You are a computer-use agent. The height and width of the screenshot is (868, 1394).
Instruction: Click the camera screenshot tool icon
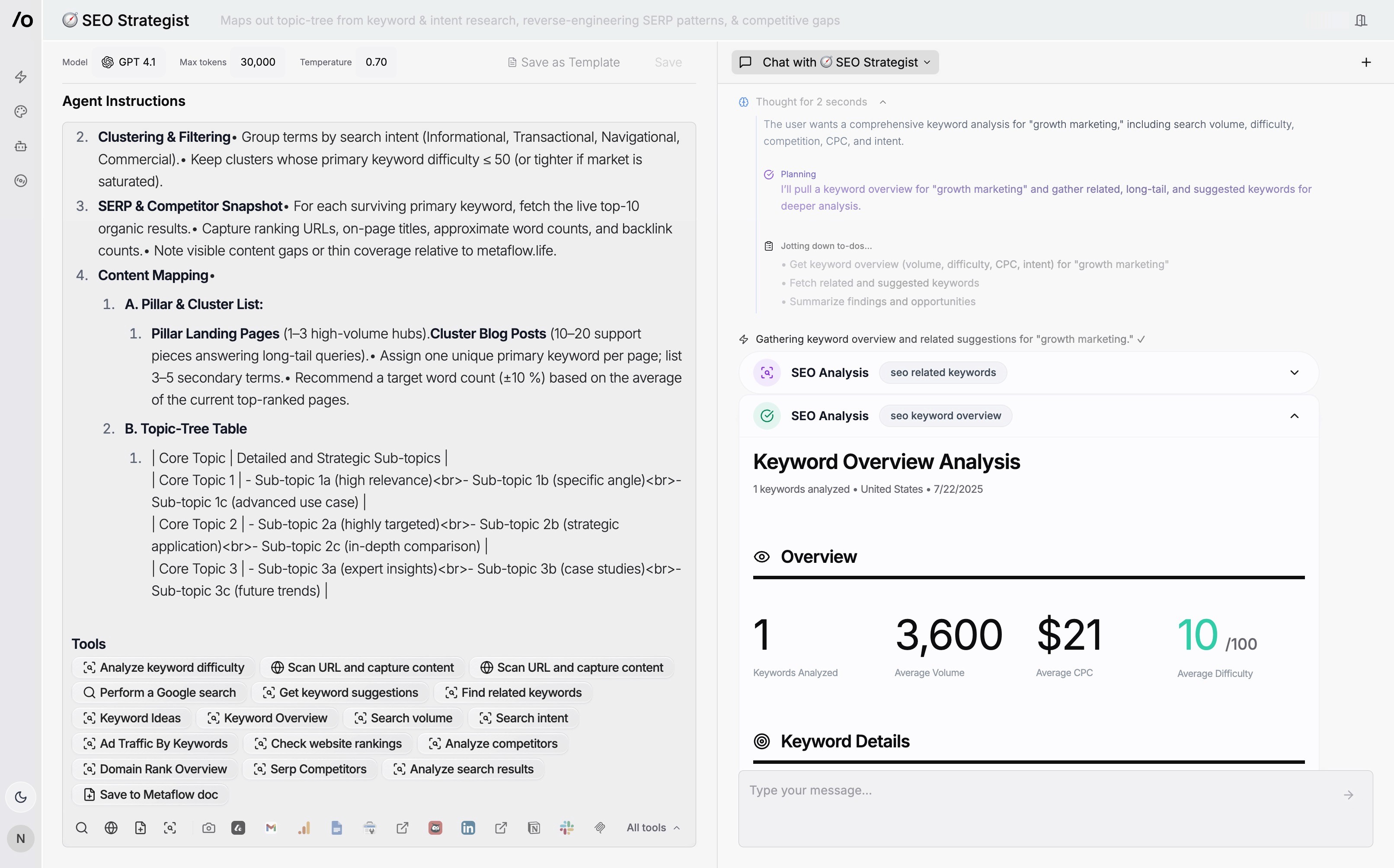208,827
